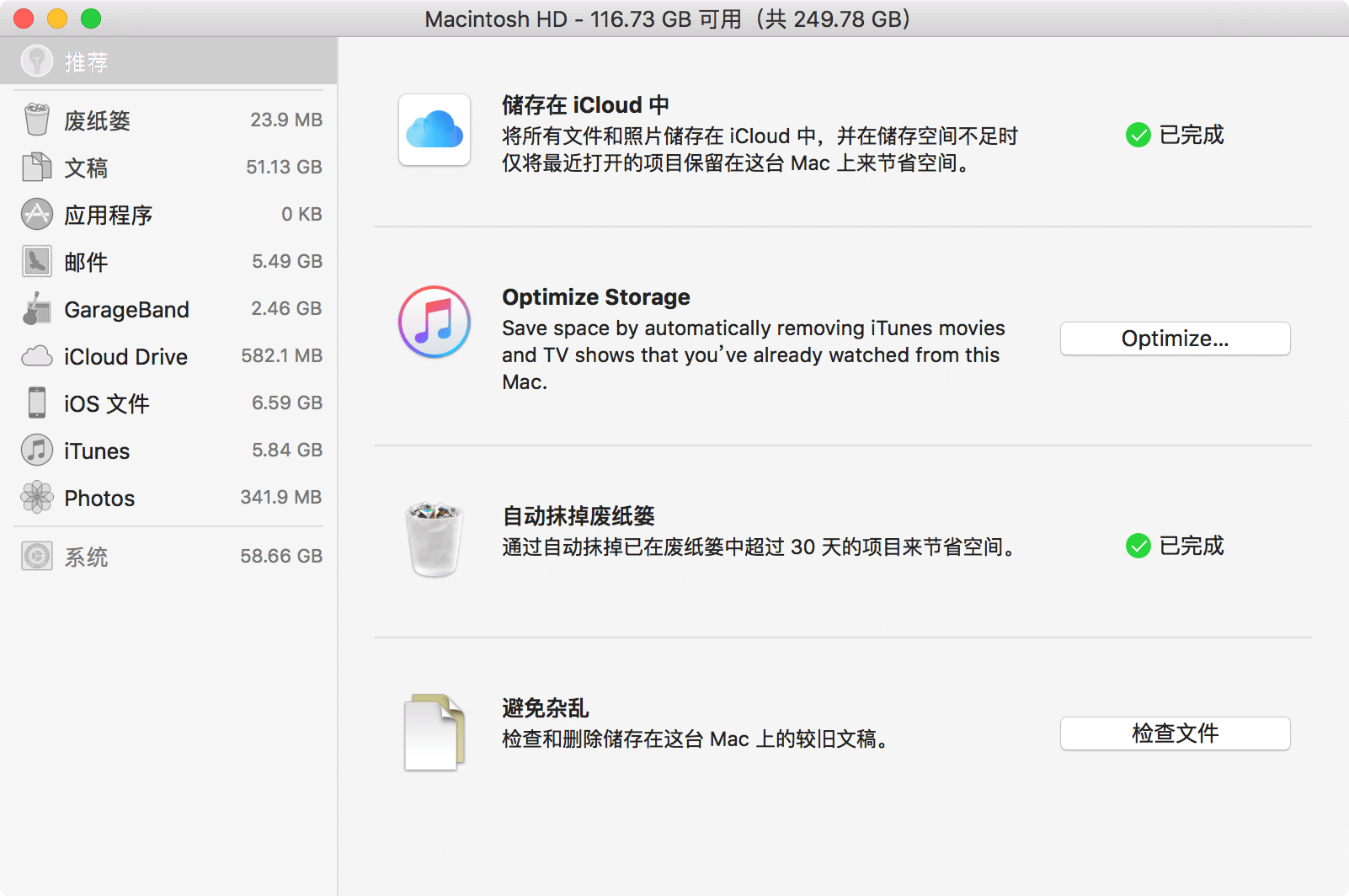The image size is (1349, 896).
Task: Click the 邮件 stamp icon
Action: (36, 261)
